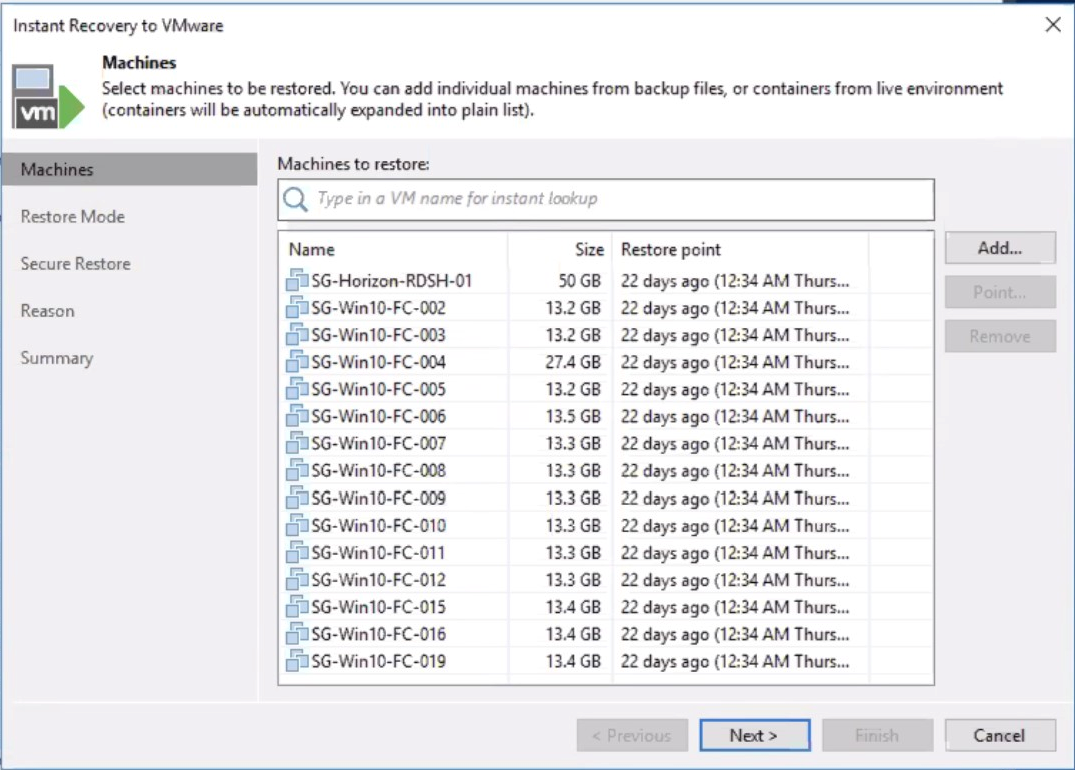This screenshot has height=770, width=1075.
Task: Select the SG-Win10-FC-008 machine name
Action: [x=378, y=471]
